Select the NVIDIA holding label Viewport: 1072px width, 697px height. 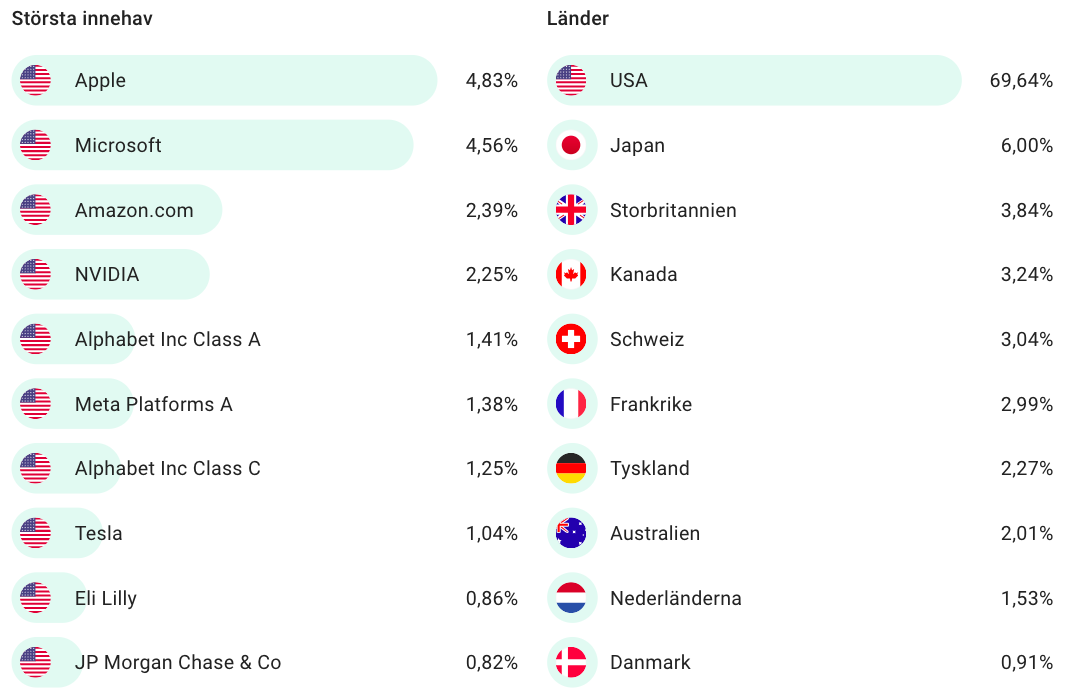click(107, 274)
